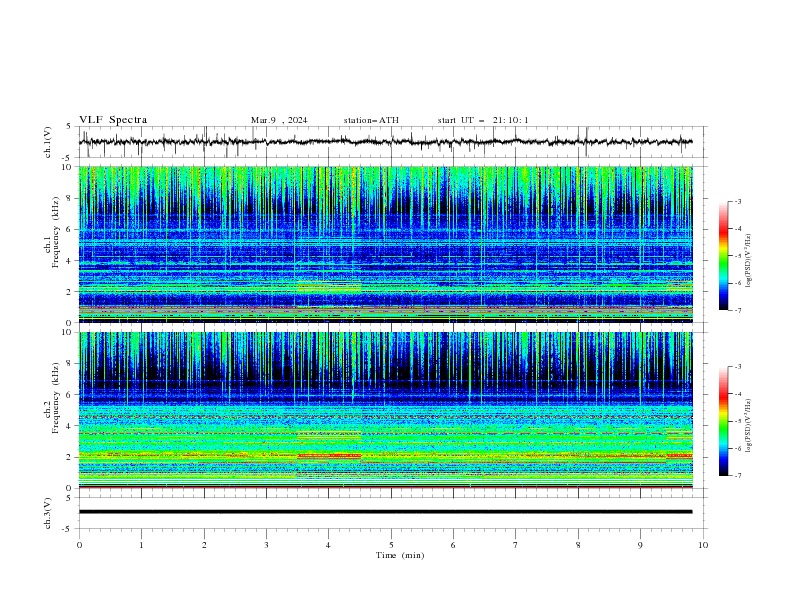Viewport: 792px width, 612px height.
Task: Click the "10" tick on ch.2 frequency axis
Action: click(x=67, y=333)
